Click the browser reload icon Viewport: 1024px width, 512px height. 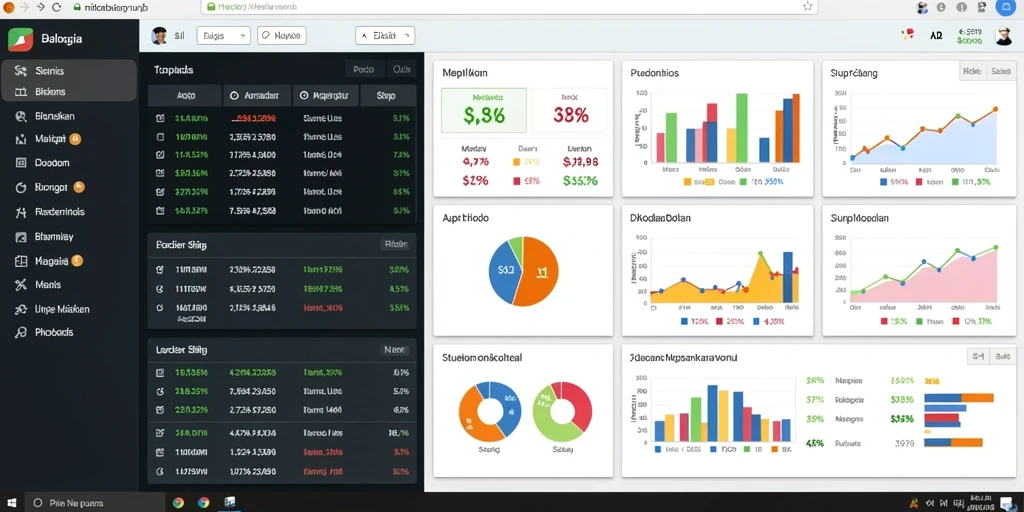point(56,7)
